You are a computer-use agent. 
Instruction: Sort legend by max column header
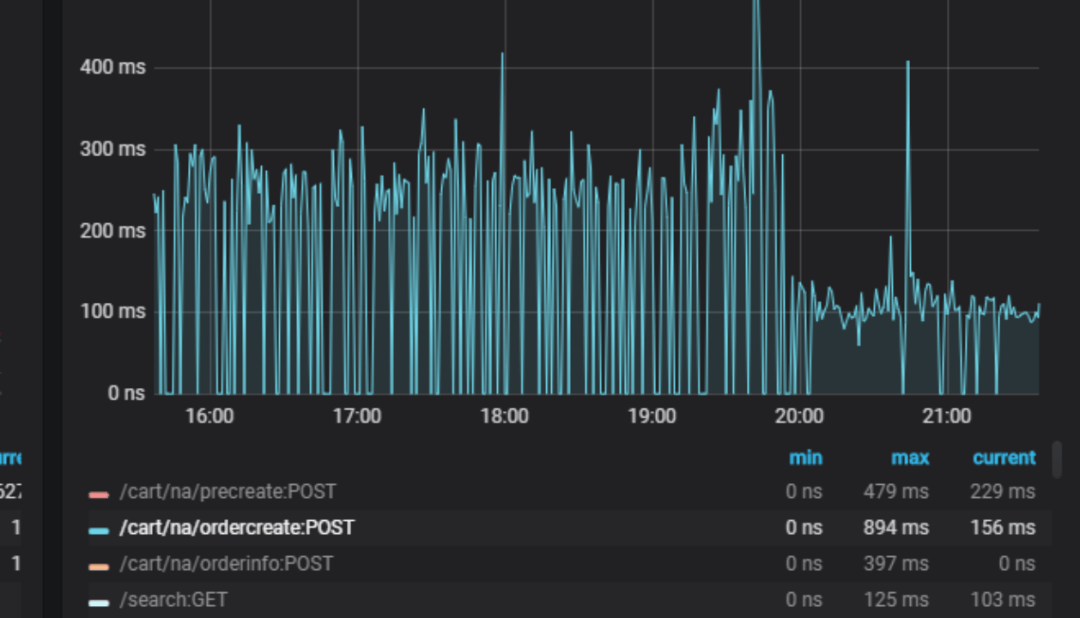(910, 458)
